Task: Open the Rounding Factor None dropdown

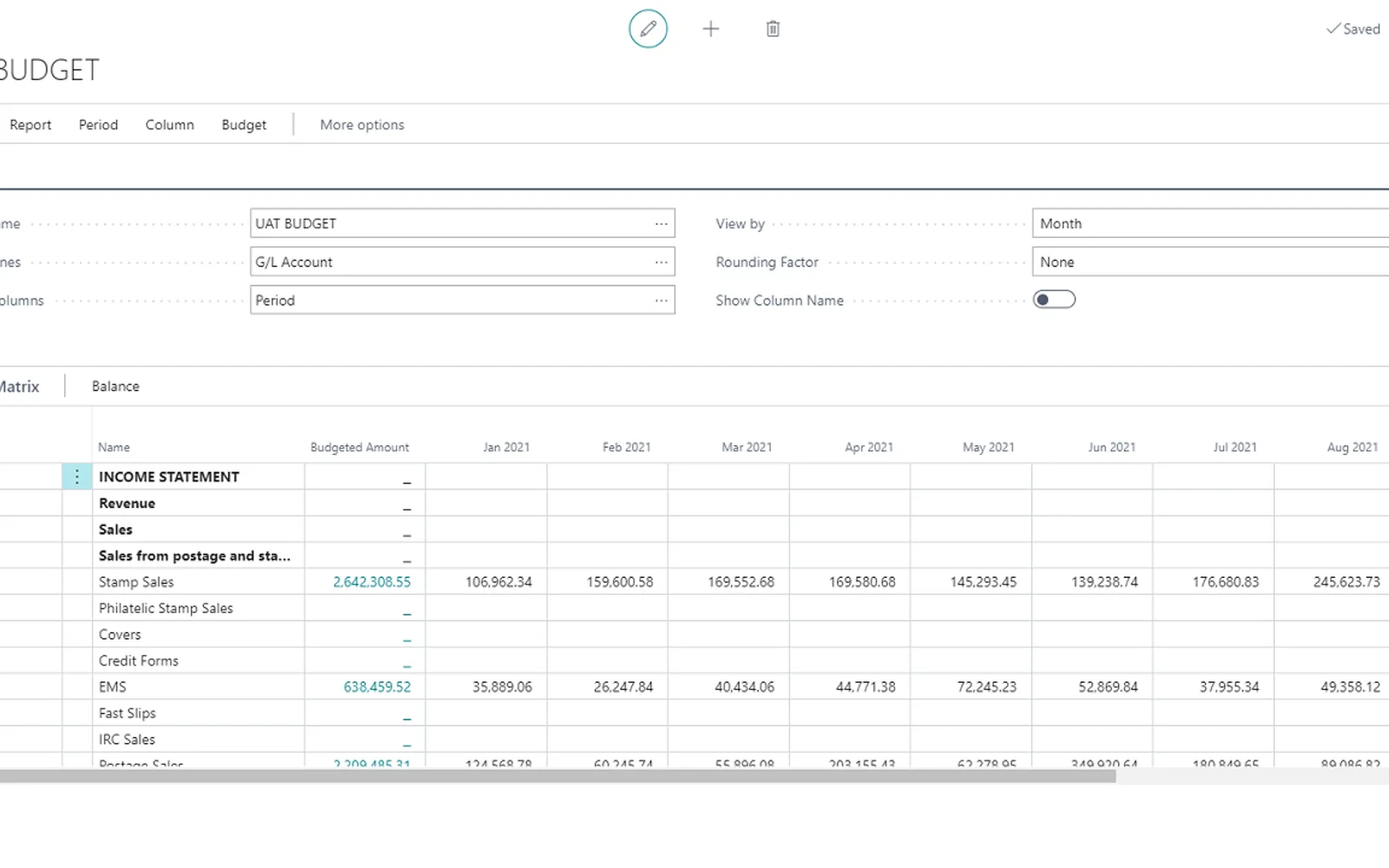Action: tap(1210, 261)
